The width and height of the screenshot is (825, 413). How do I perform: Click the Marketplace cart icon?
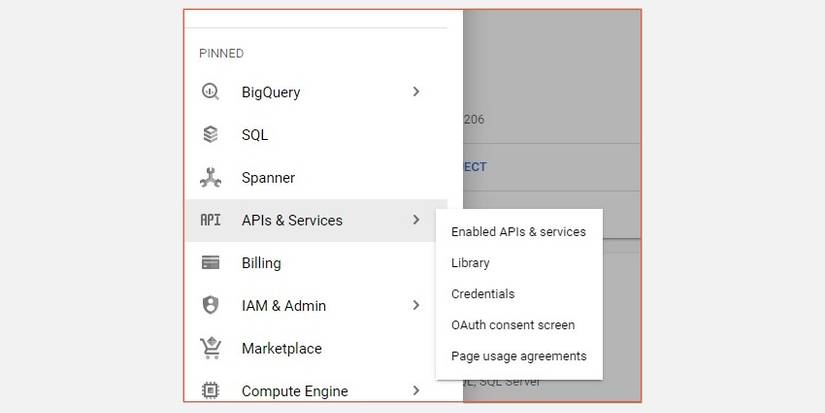point(210,348)
